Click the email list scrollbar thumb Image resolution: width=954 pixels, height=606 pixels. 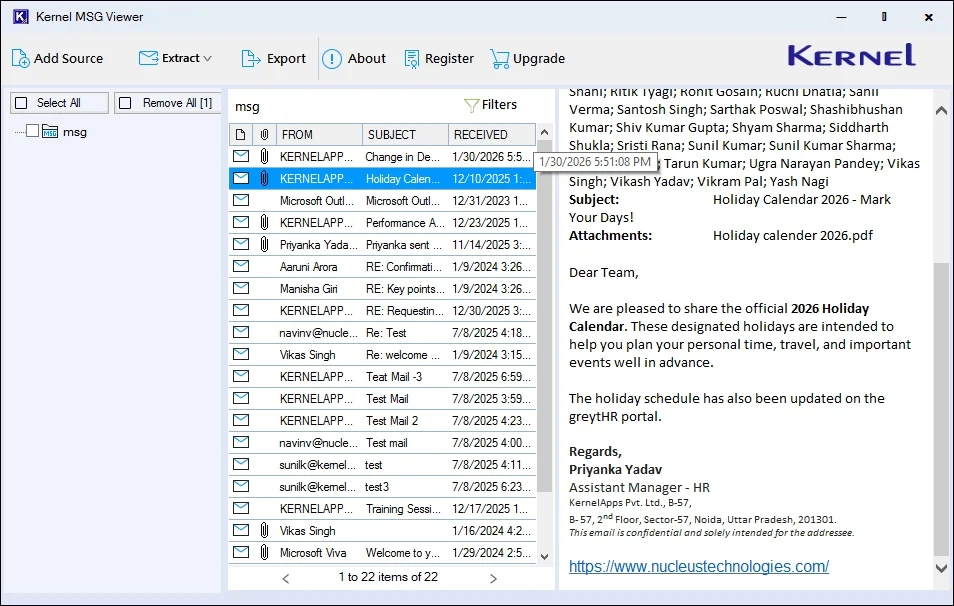pos(545,316)
